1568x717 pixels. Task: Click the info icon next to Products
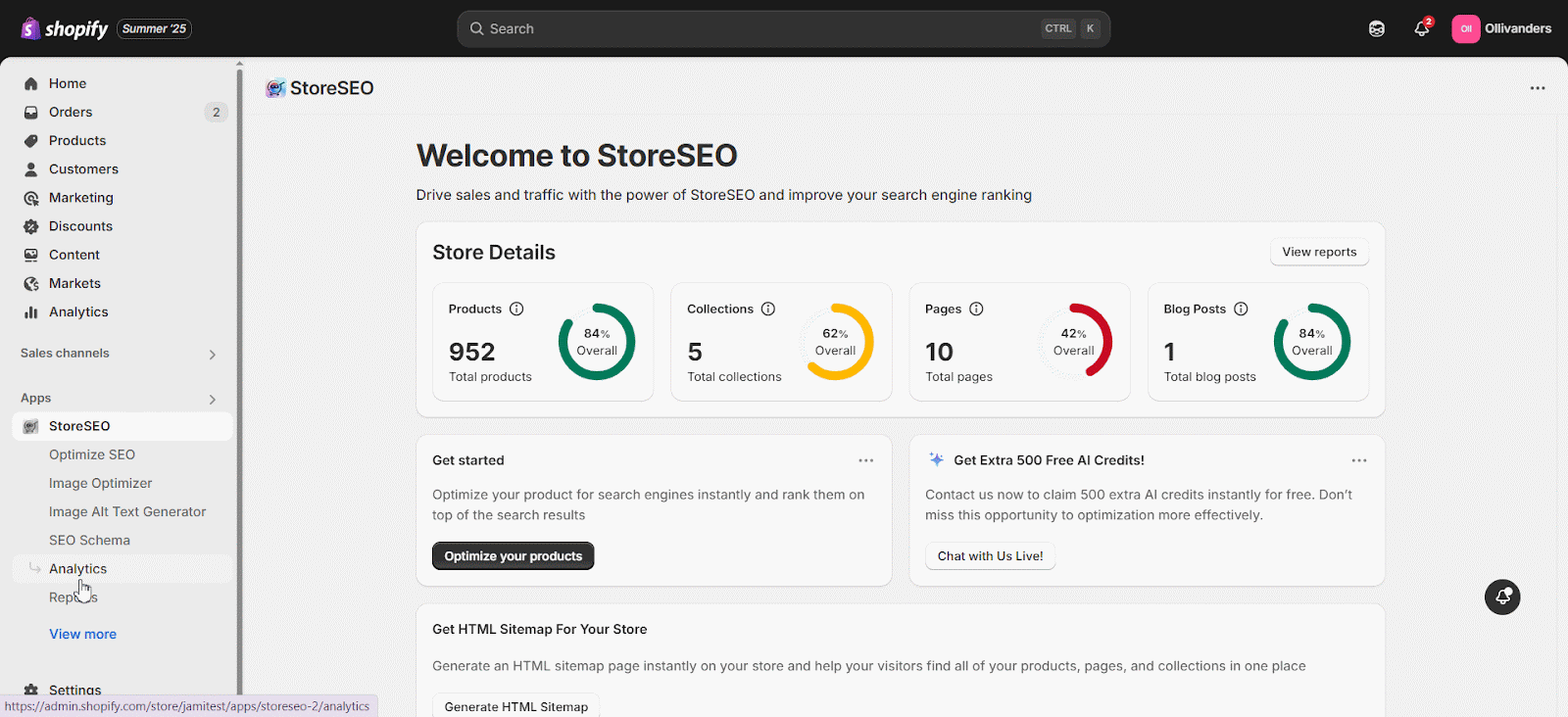(x=516, y=309)
